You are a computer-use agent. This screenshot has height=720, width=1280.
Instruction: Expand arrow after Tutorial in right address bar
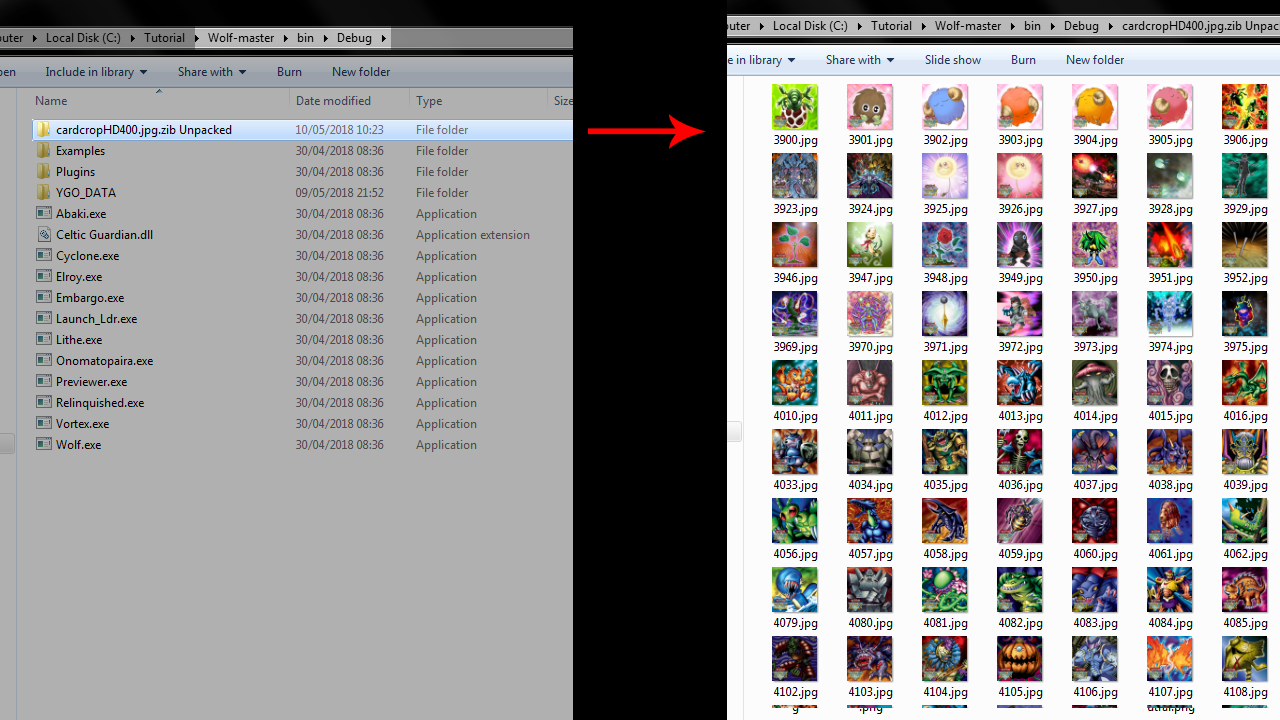(924, 26)
